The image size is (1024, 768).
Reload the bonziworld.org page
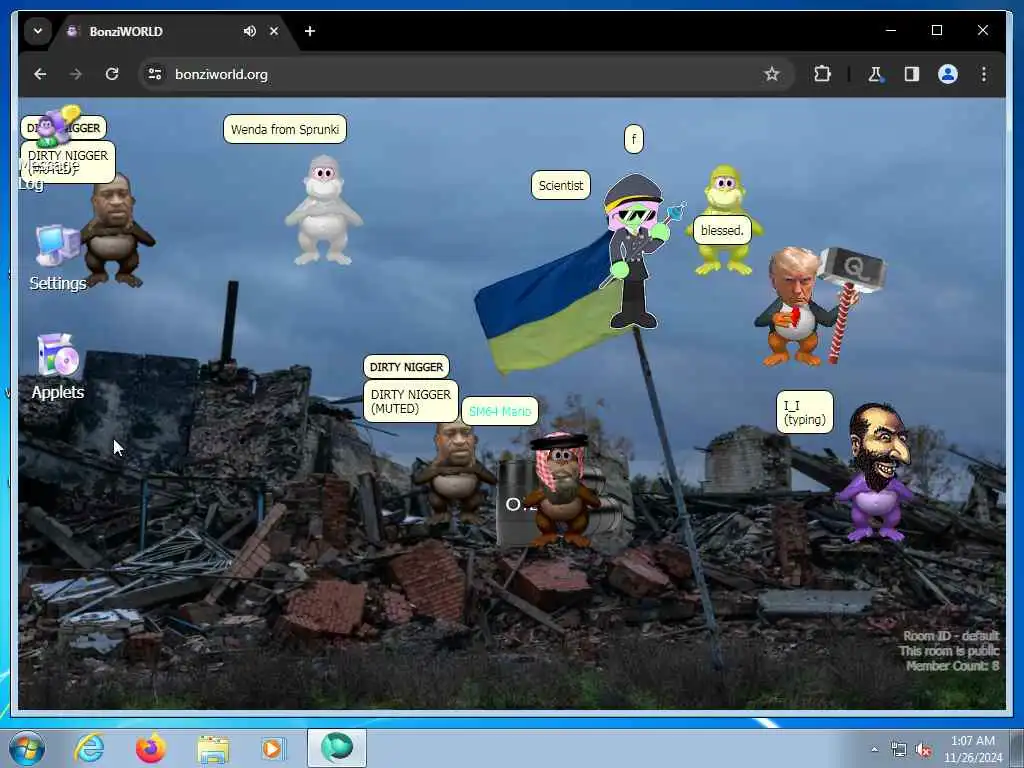pyautogui.click(x=112, y=74)
